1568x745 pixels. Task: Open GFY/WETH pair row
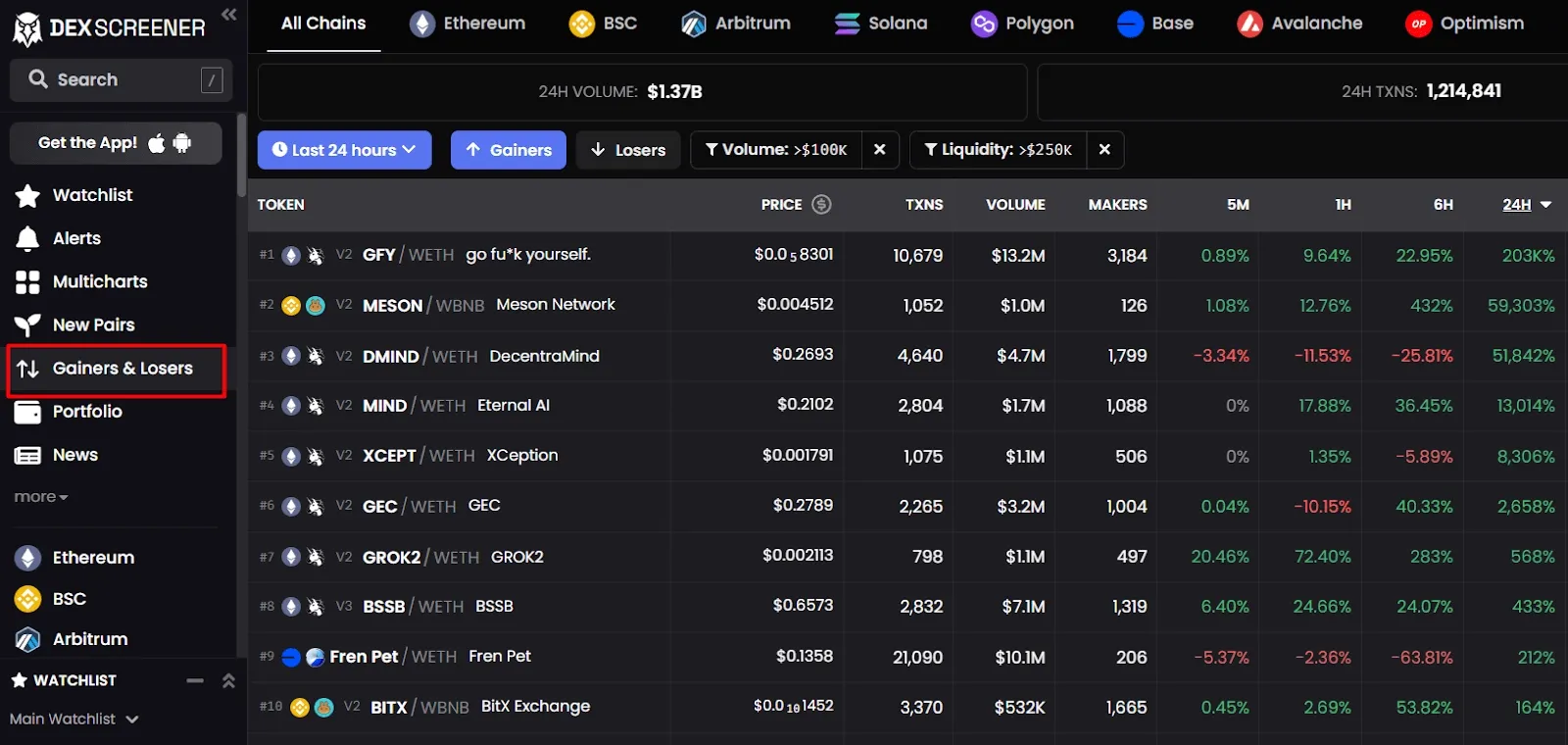tap(907, 256)
